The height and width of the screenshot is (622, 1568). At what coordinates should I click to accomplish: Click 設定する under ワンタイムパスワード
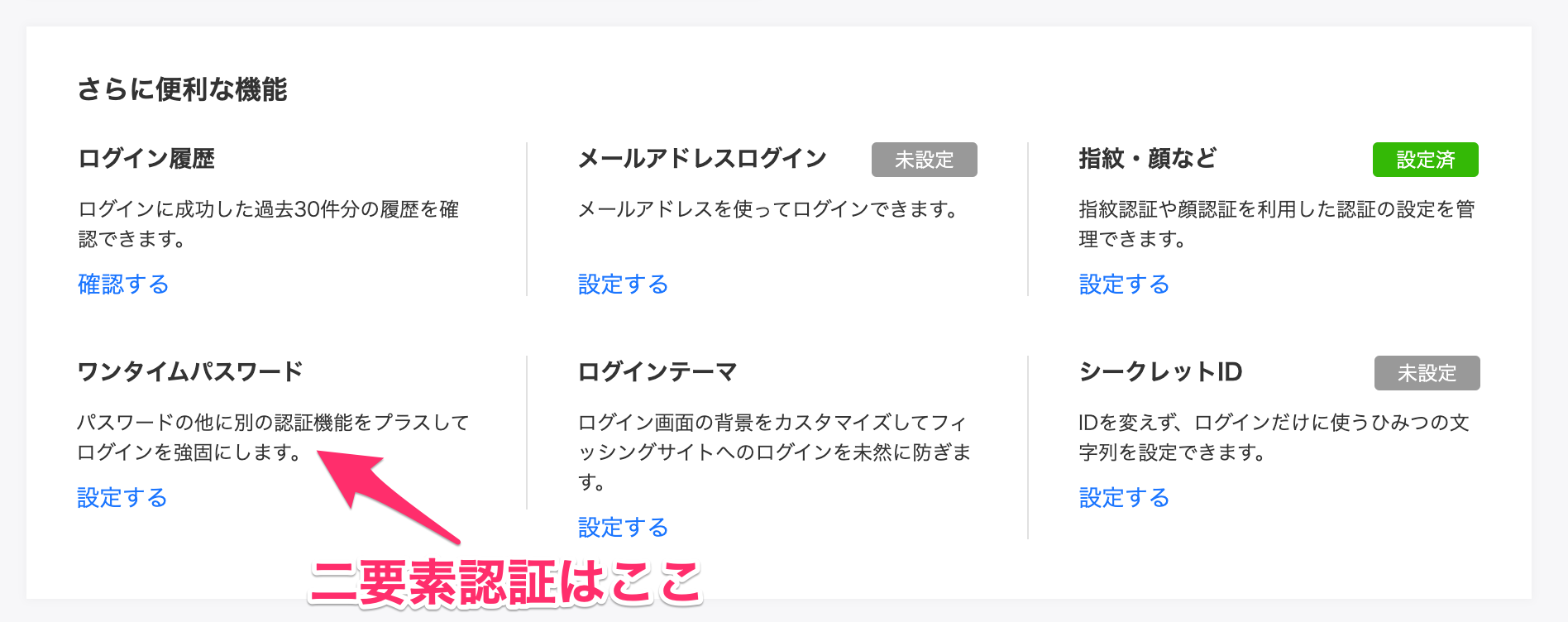(122, 498)
